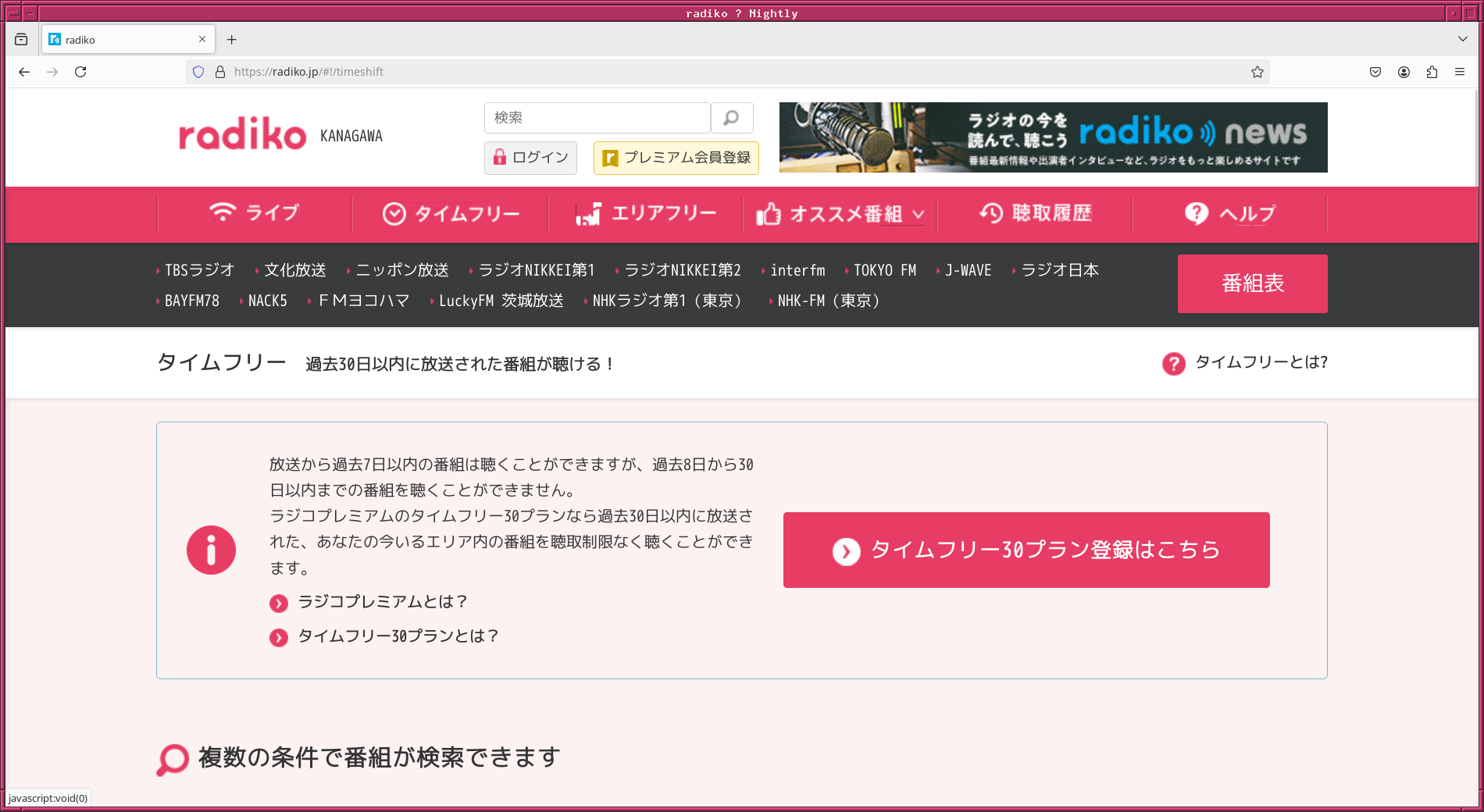
Task: Click タイムフリー30プラン登録はこちら button
Action: [1026, 550]
